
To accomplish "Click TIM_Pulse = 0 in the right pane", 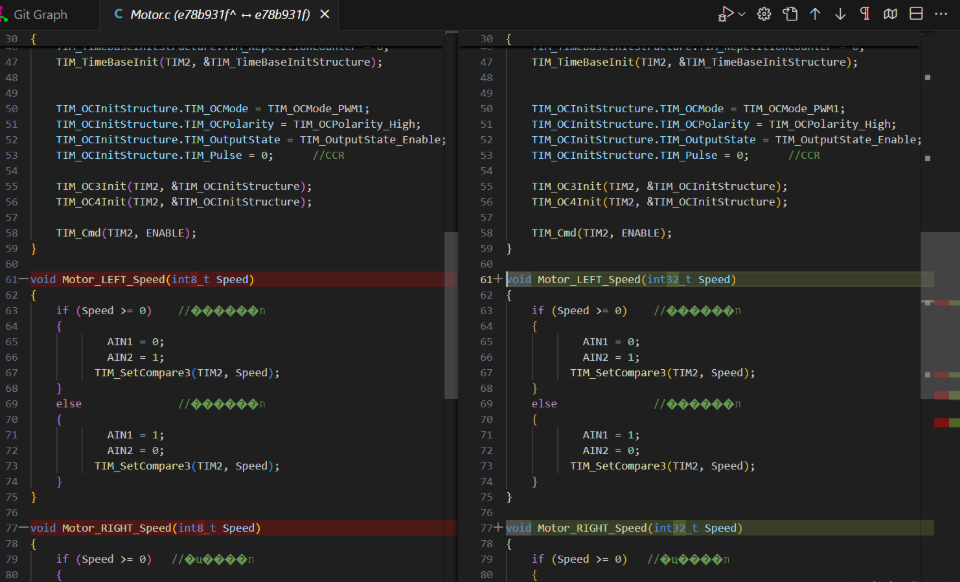I will click(x=640, y=155).
